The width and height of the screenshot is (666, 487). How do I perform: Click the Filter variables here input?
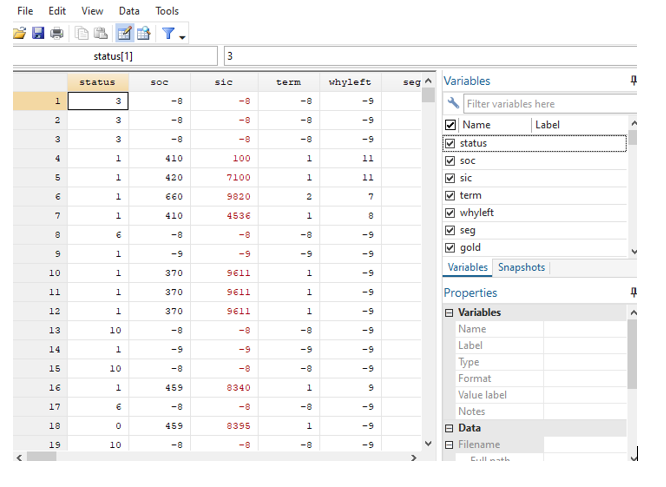click(550, 104)
